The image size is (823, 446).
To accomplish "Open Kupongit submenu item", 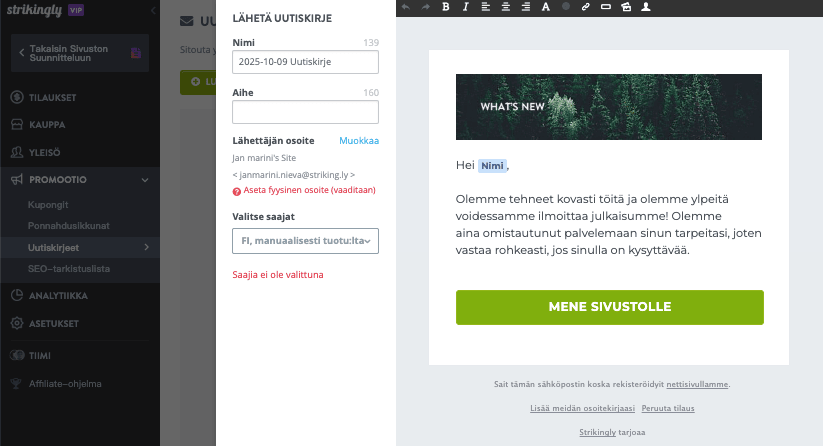I will 48,205.
